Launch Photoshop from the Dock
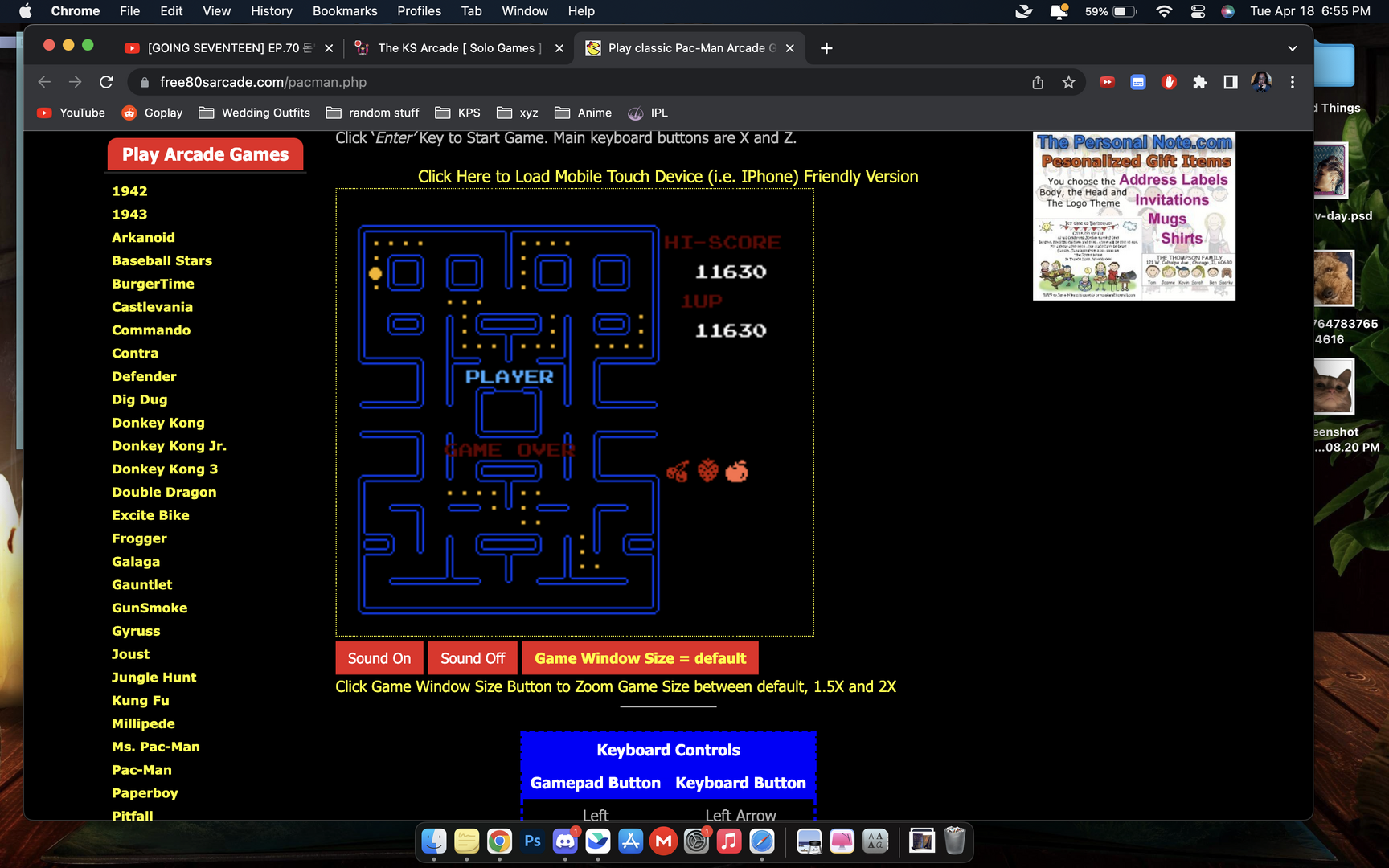1389x868 pixels. coord(532,841)
